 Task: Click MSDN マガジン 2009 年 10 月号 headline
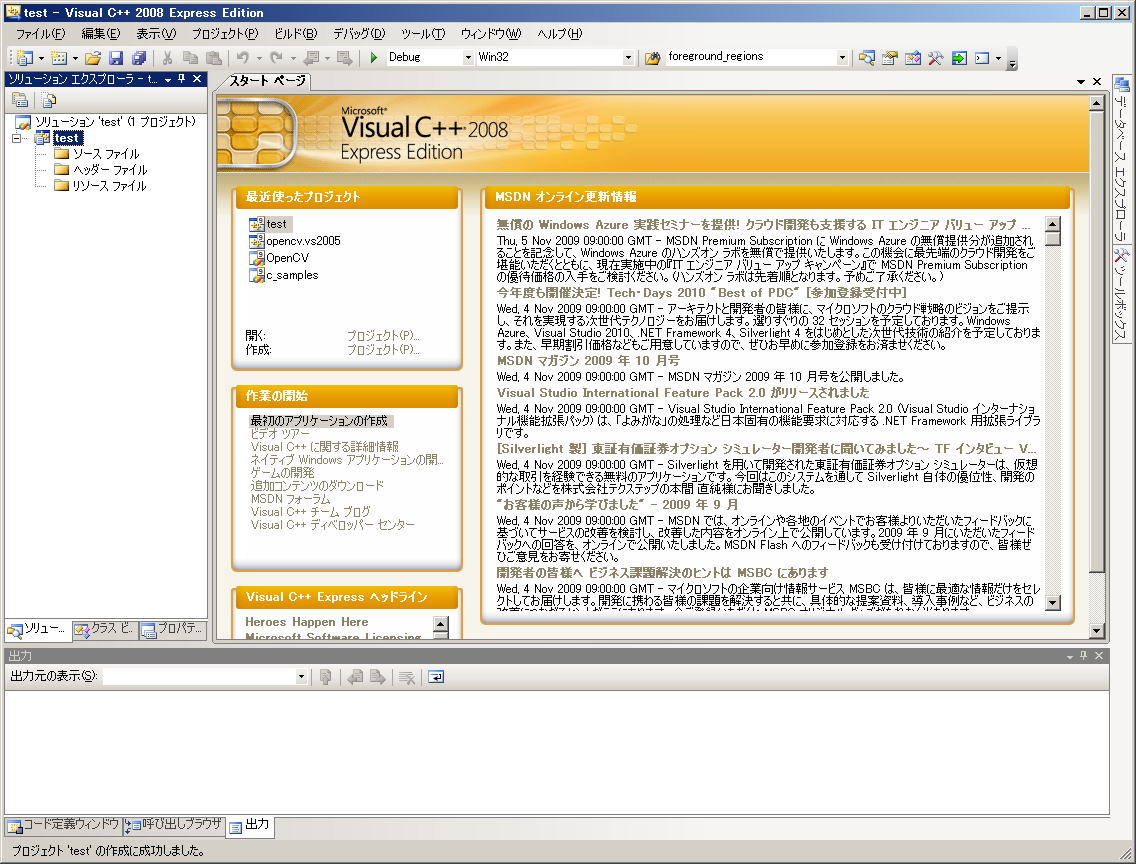[x=588, y=361]
